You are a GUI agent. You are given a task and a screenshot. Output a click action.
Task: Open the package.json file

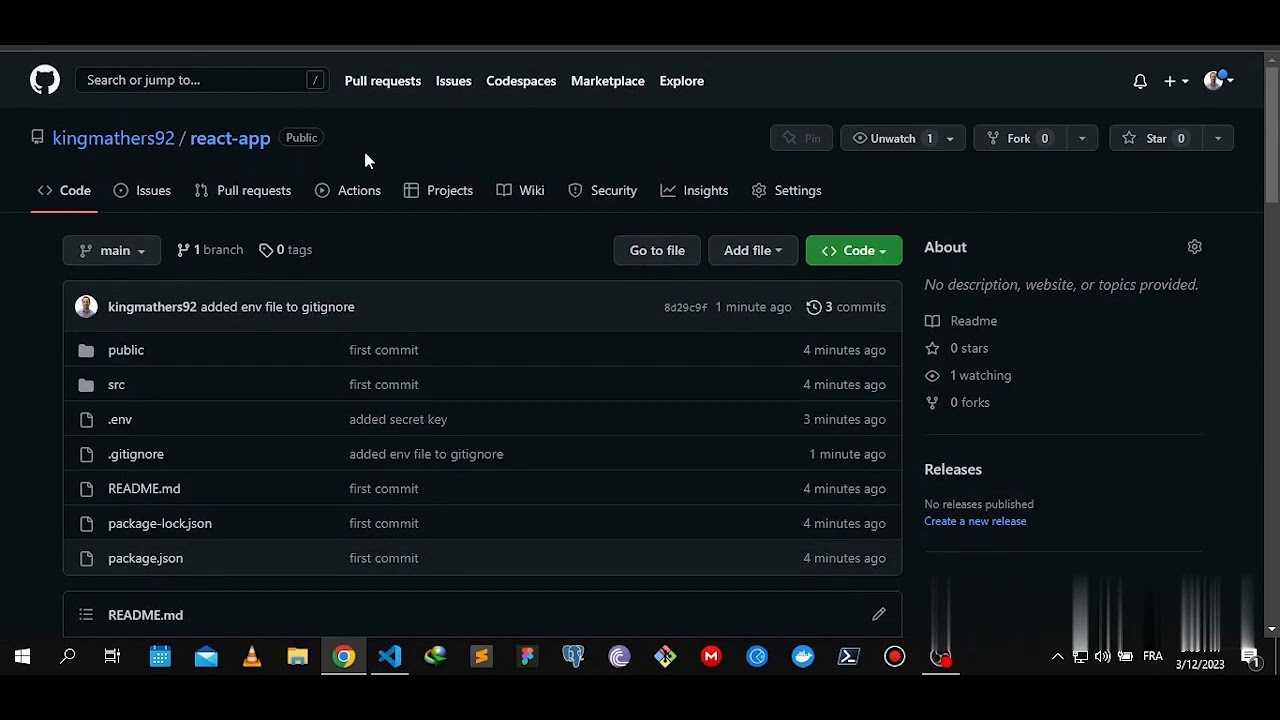click(145, 558)
